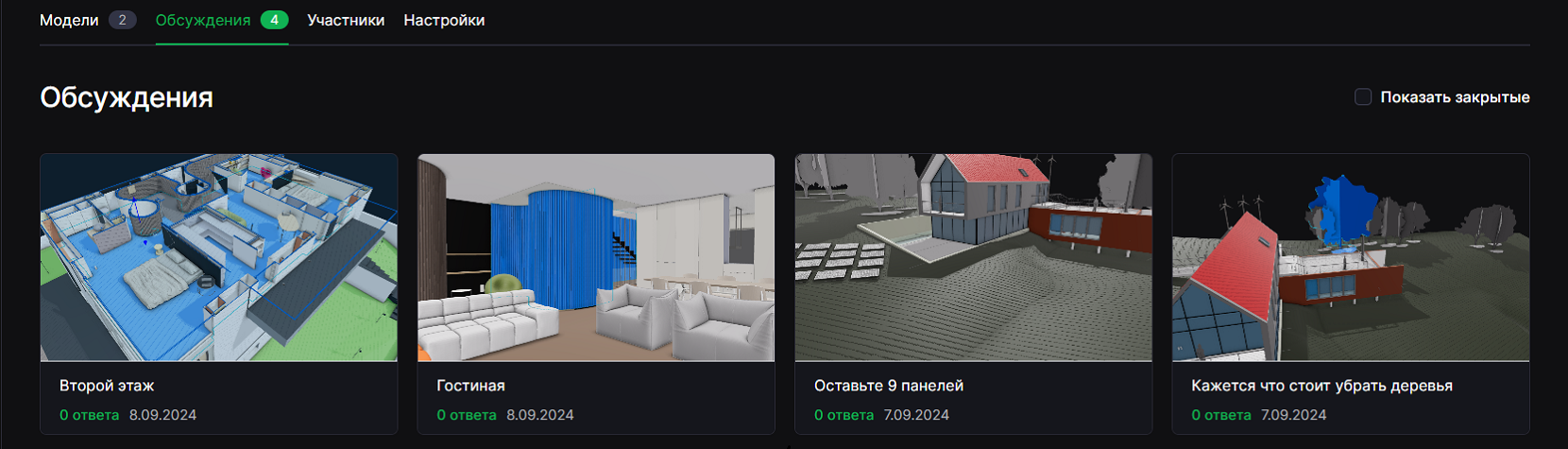Click the Оставьте 9 панелей title
This screenshot has width=1568, height=449.
[x=889, y=386]
